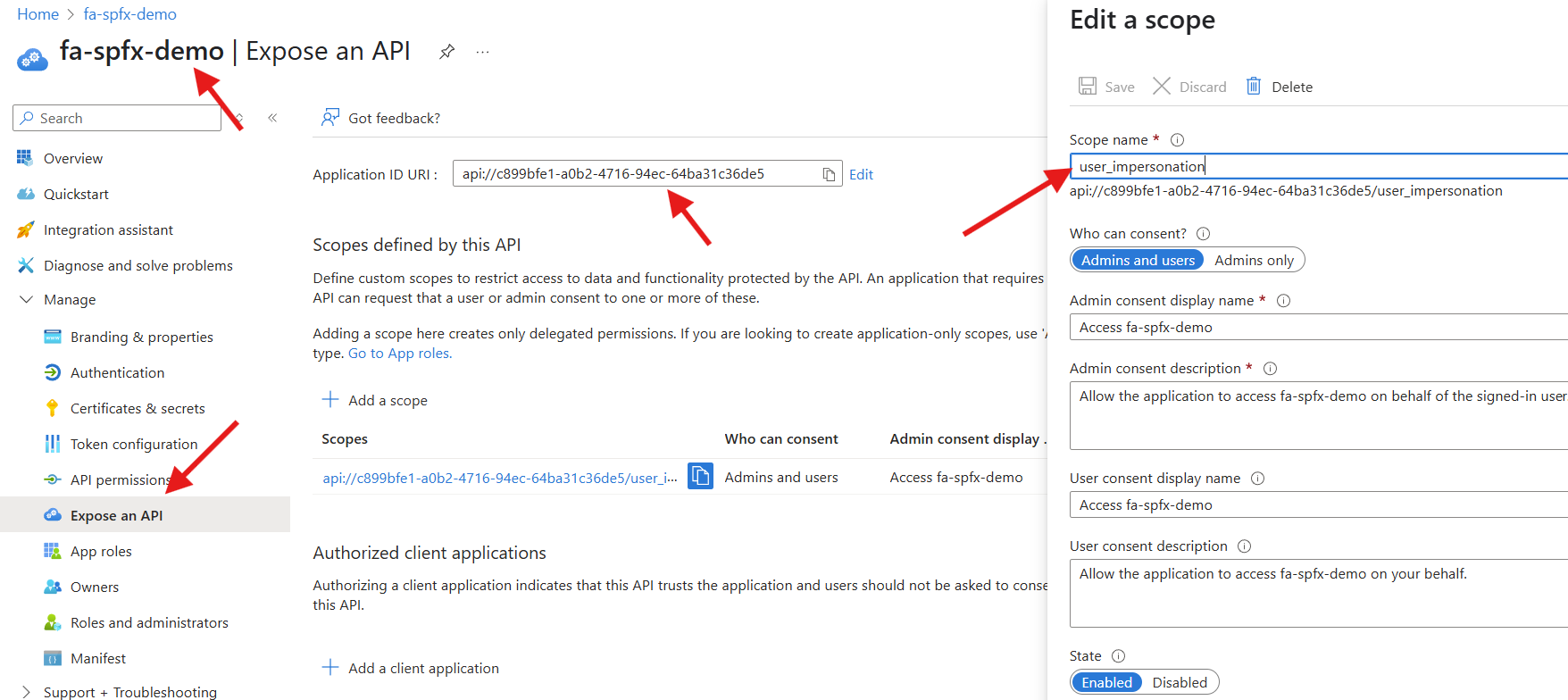The height and width of the screenshot is (700, 1568).
Task: Click Access fa-spfx-demo cell in scopes table
Action: coord(956,477)
